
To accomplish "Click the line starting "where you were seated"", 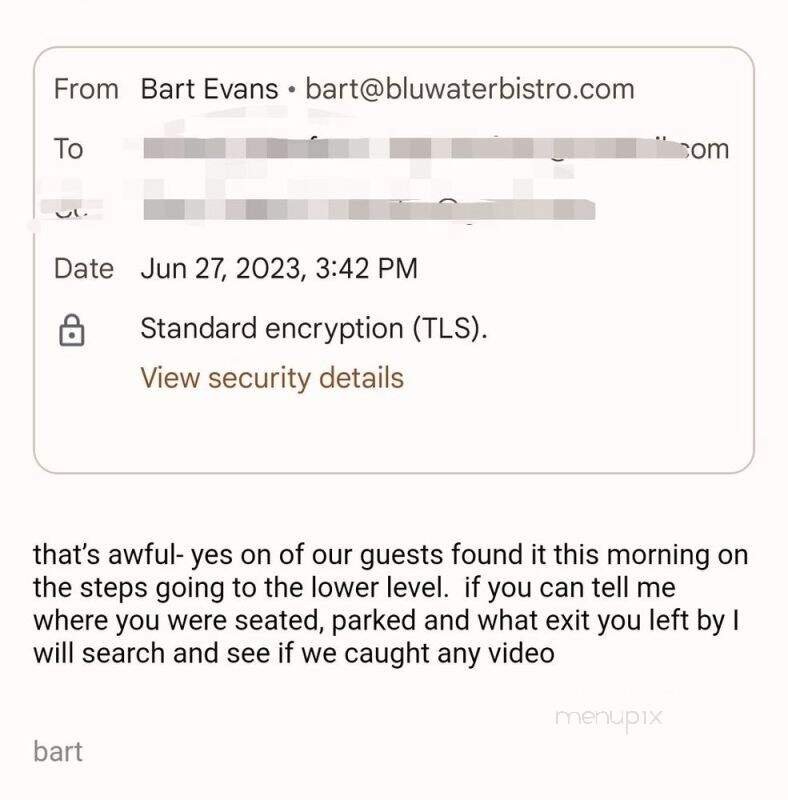I will [x=385, y=621].
